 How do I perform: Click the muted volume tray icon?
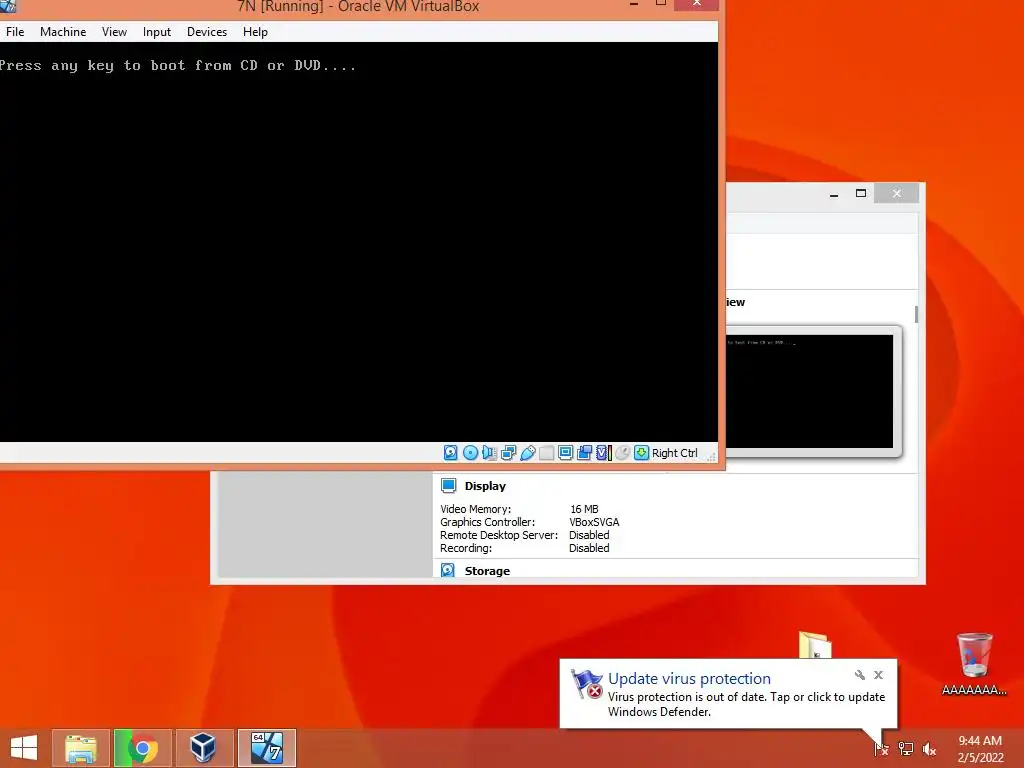(x=929, y=748)
